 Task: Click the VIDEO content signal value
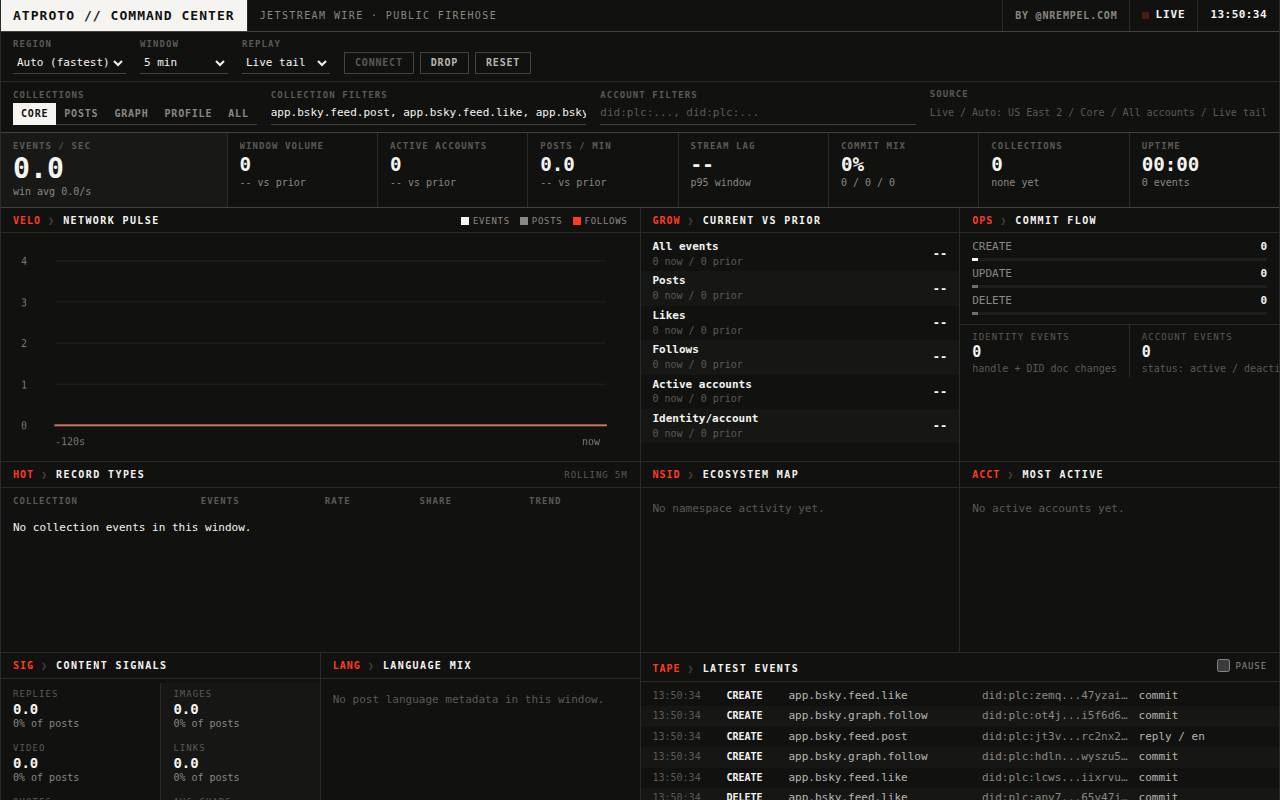[x=25, y=763]
